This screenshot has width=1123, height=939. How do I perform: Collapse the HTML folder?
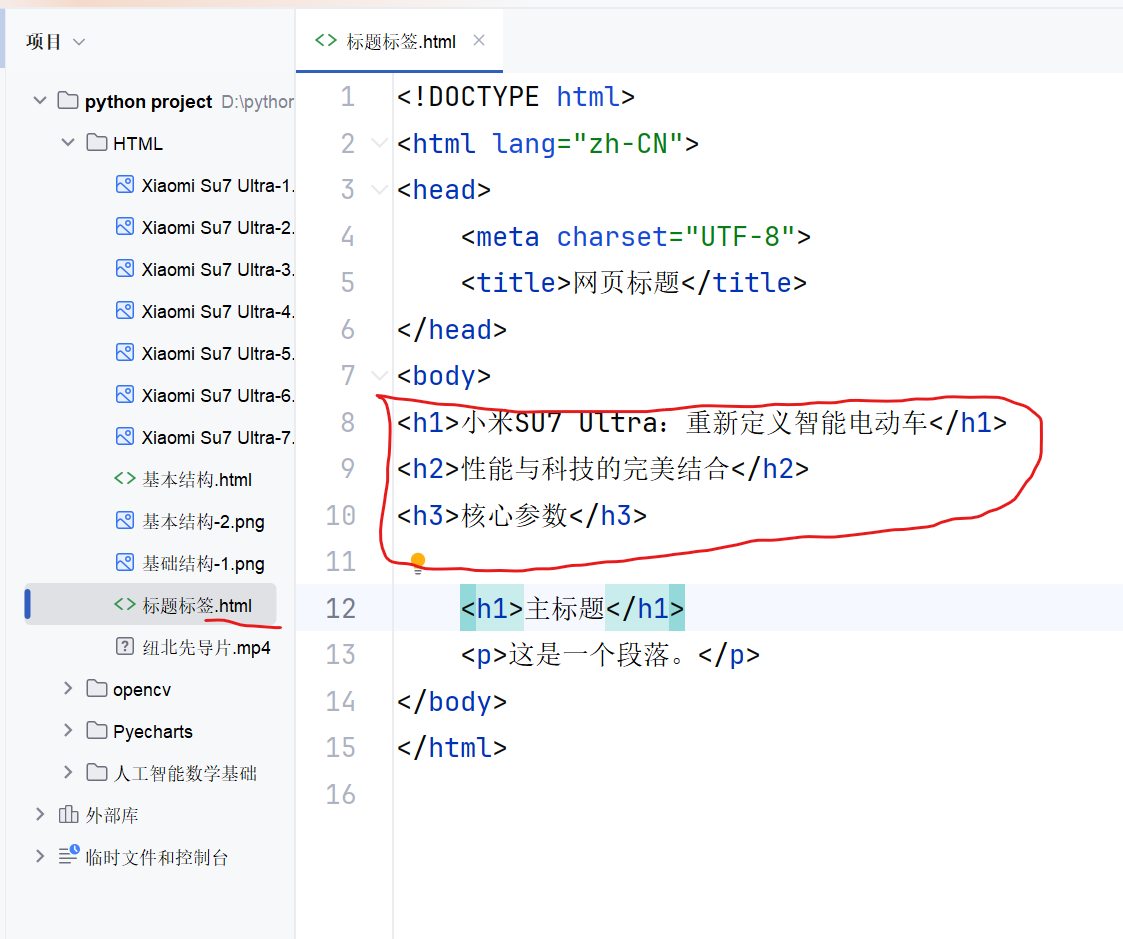[68, 143]
